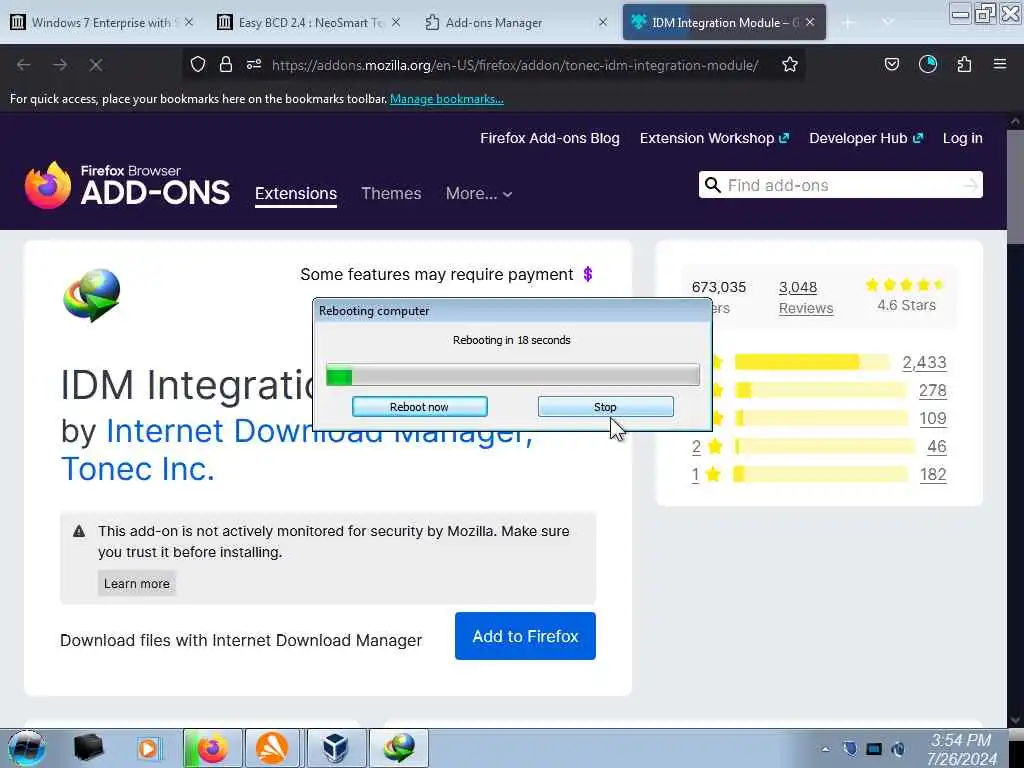Image resolution: width=1024 pixels, height=768 pixels.
Task: Click the Learn more button
Action: click(x=136, y=583)
